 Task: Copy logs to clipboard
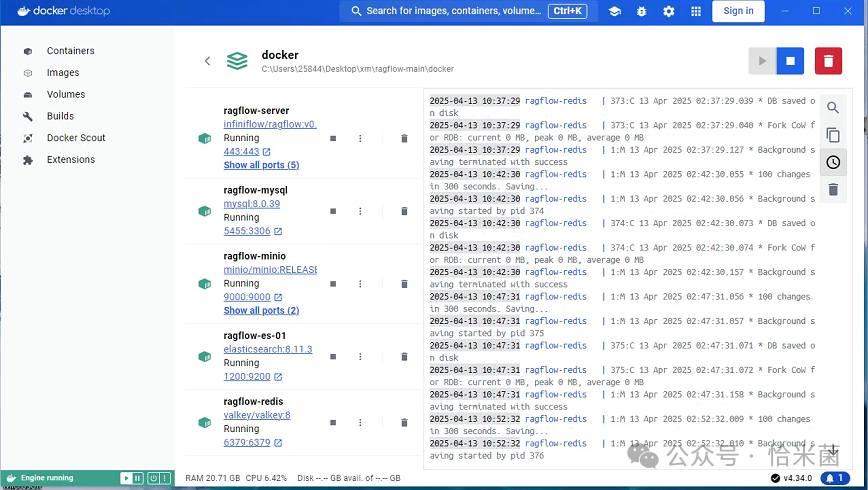[x=833, y=135]
